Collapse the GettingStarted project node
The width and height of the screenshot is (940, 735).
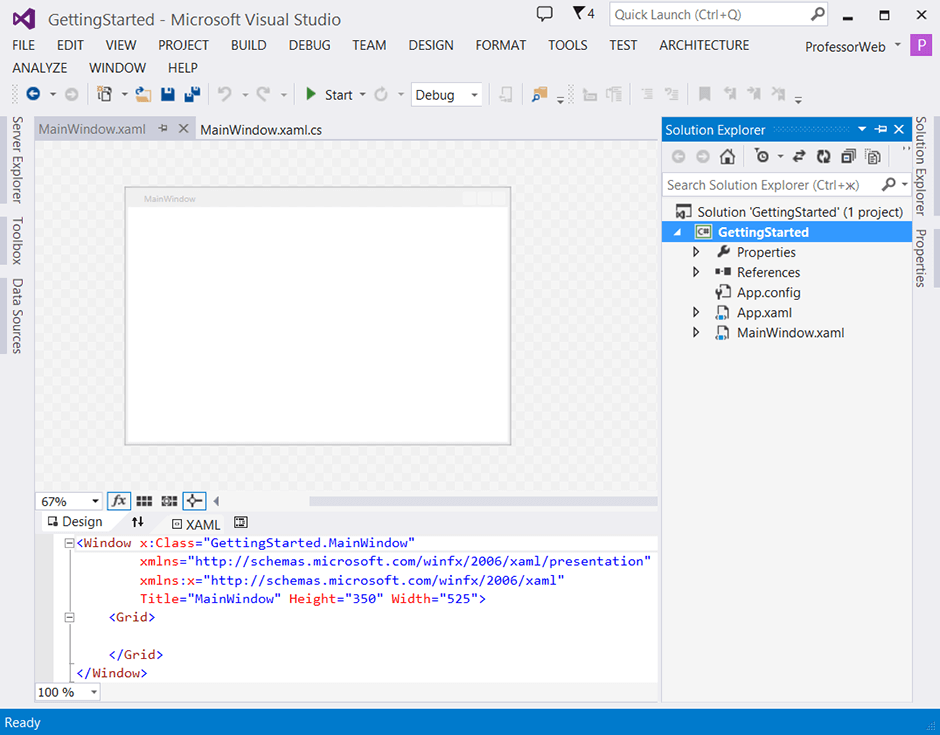click(677, 232)
